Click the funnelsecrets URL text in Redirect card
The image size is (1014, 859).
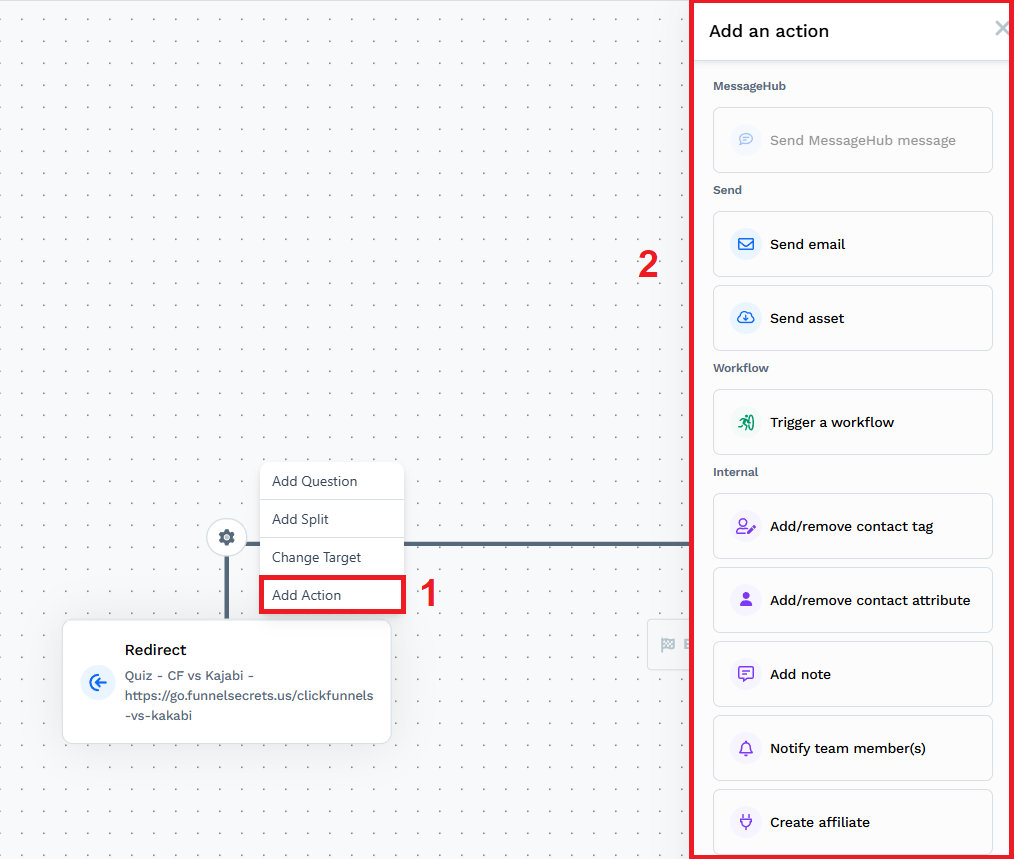tap(249, 705)
